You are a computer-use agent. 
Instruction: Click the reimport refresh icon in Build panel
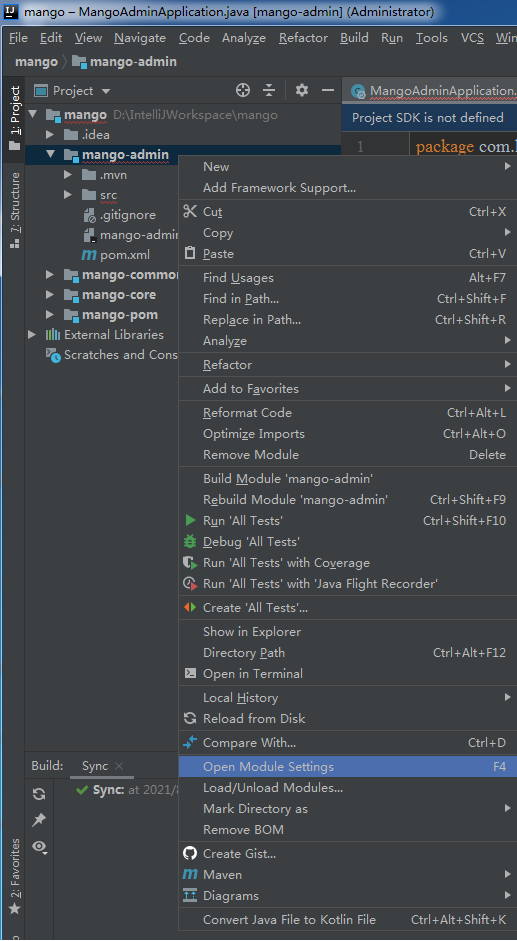tap(39, 794)
